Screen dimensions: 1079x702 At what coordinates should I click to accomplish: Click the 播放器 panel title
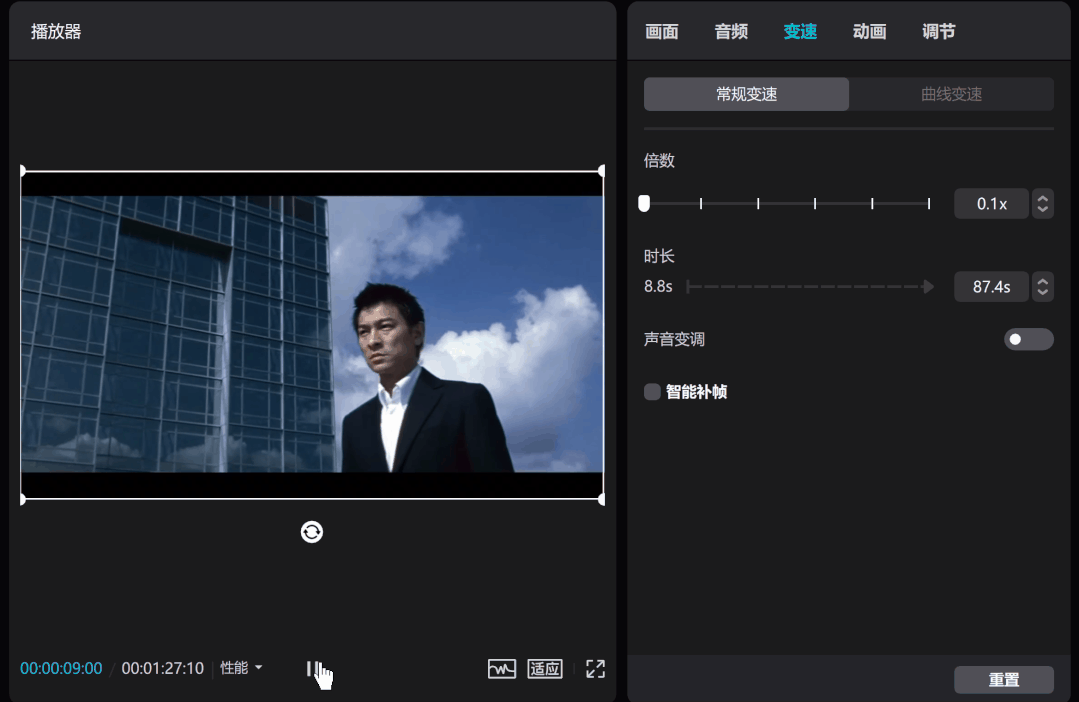pyautogui.click(x=56, y=32)
